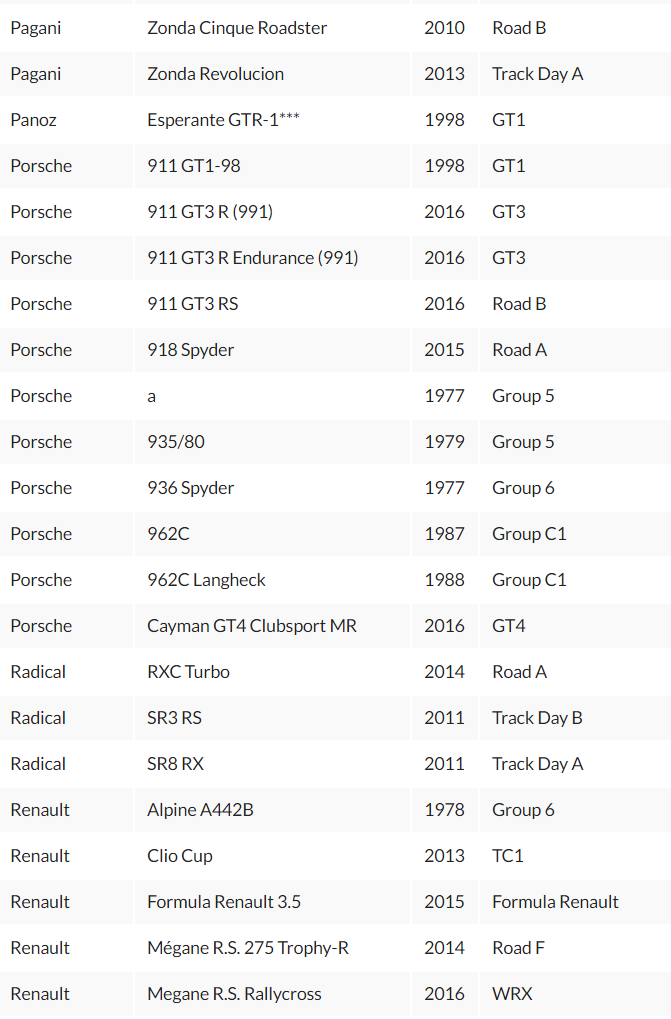This screenshot has width=671, height=1019.
Task: Click the 936 Spyder entry
Action: tap(273, 488)
